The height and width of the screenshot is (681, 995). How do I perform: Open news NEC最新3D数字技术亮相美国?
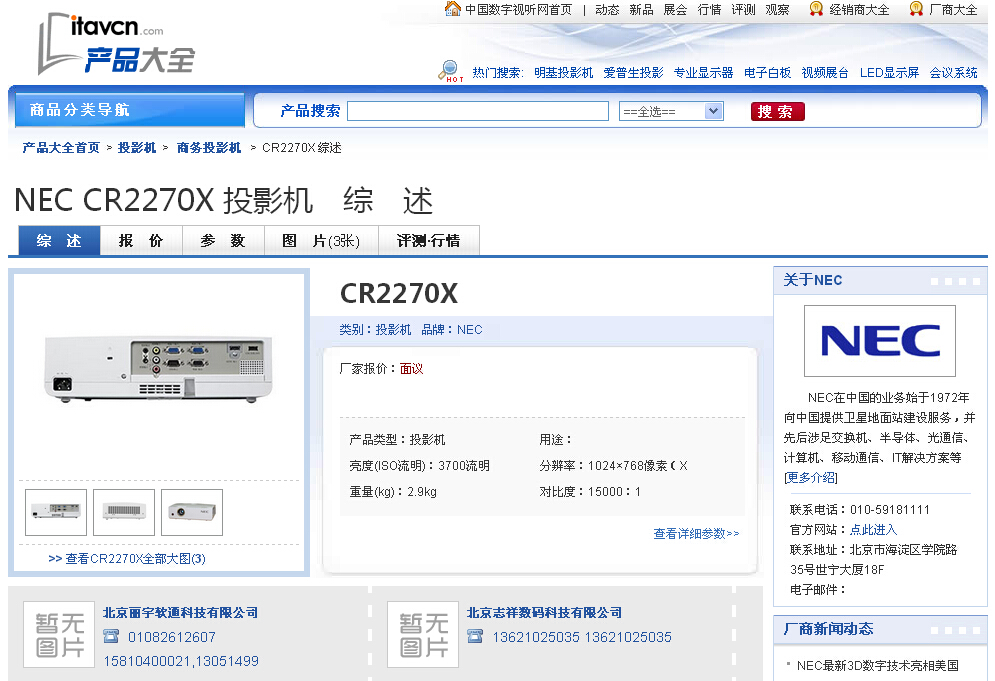click(878, 665)
